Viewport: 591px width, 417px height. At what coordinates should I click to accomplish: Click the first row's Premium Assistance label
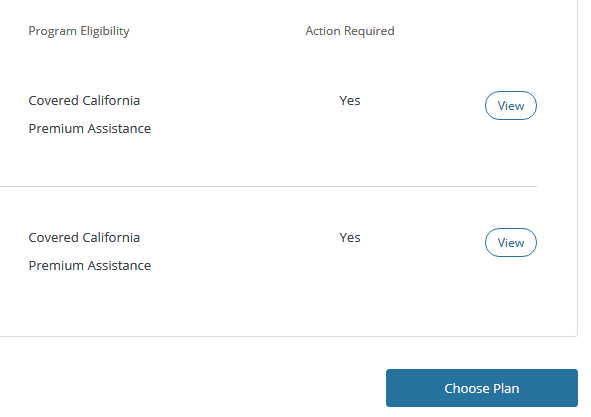[90, 129]
